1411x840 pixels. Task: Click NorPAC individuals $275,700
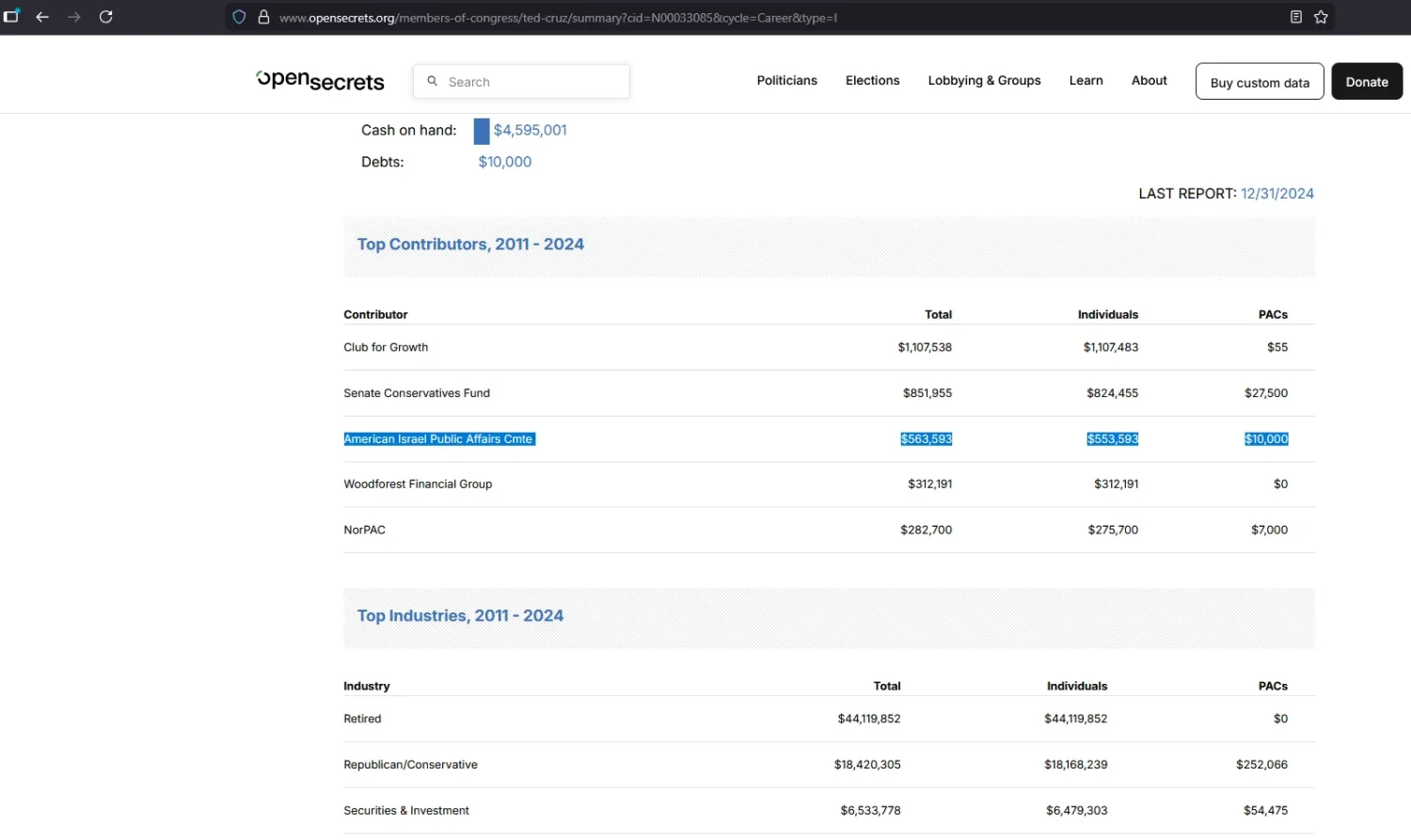1113,531
